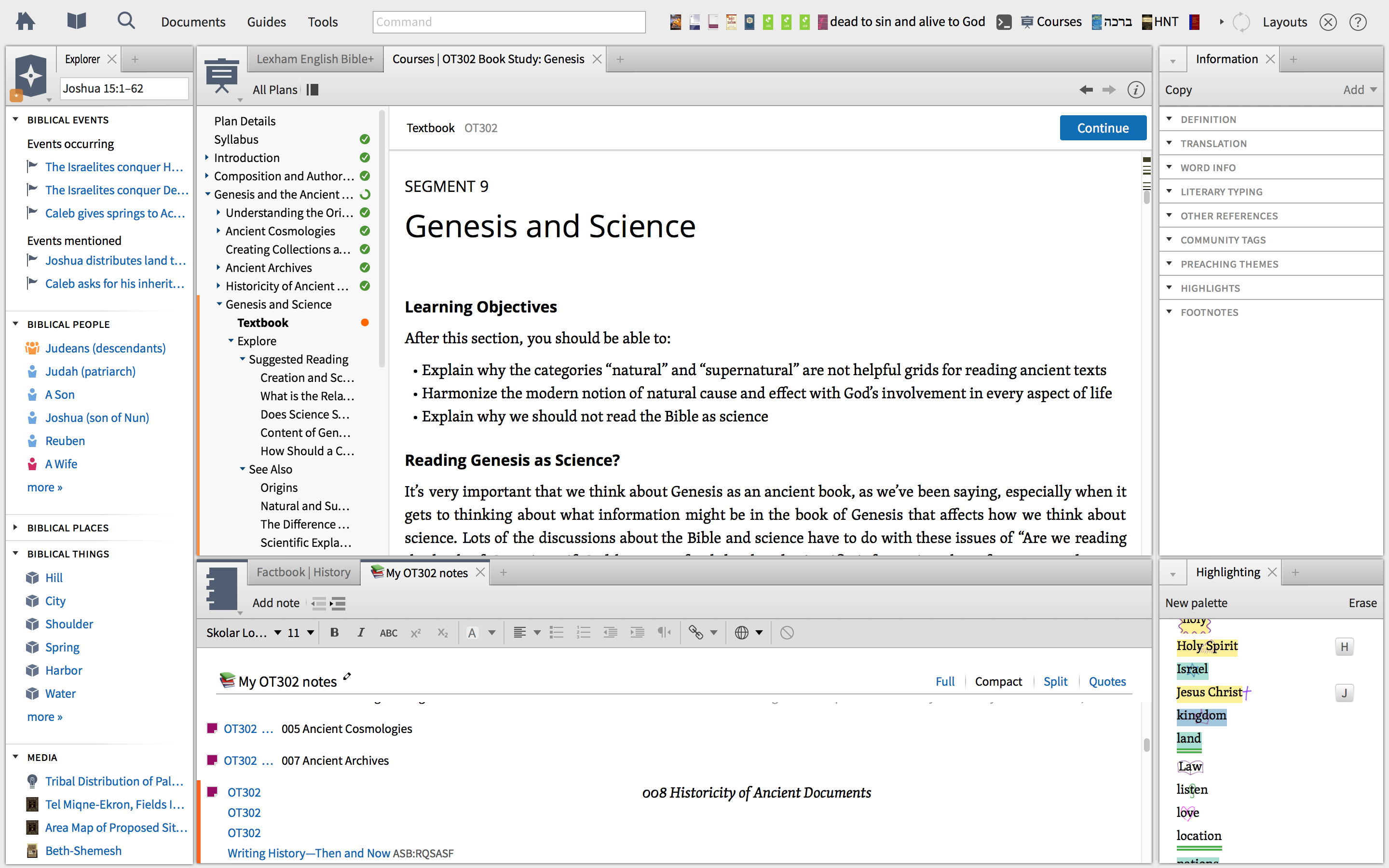Select the Holy Spirit highlight style
This screenshot has width=1389, height=868.
[1207, 646]
